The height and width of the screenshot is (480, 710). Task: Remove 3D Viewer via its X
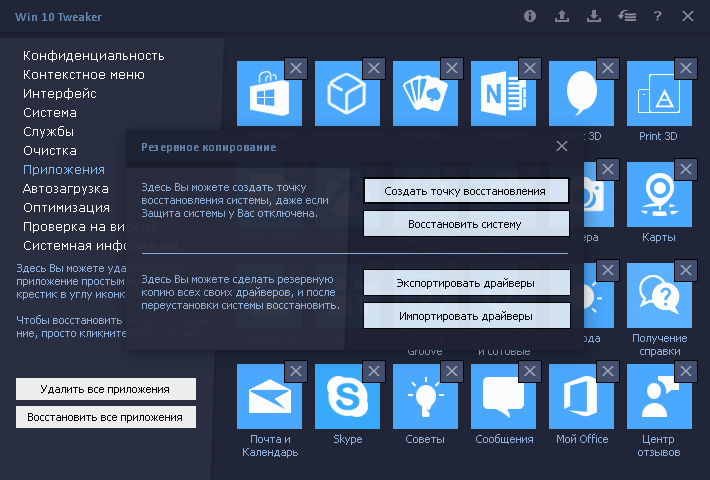pos(374,68)
